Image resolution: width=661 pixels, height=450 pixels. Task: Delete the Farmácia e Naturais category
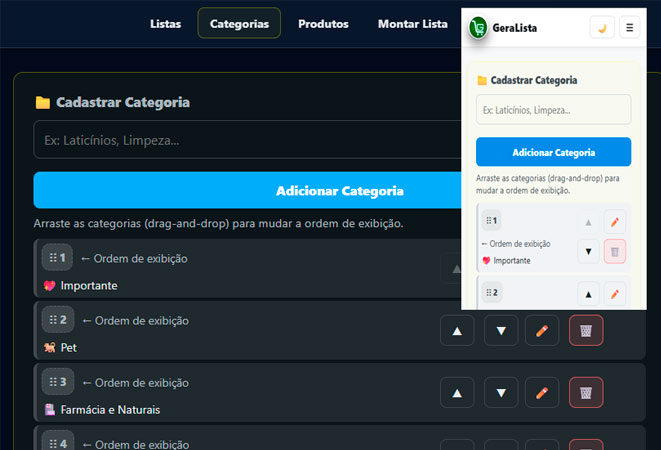tap(586, 393)
